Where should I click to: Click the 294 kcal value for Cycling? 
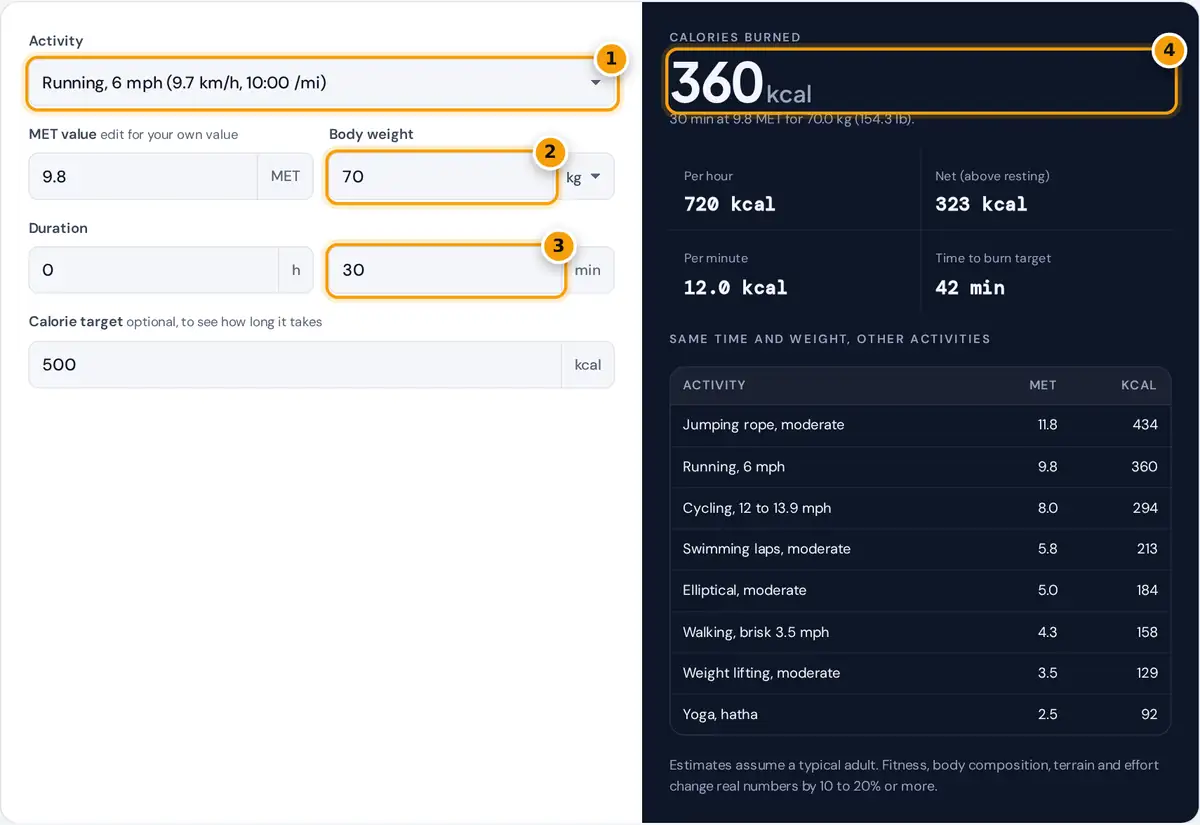coord(1144,508)
